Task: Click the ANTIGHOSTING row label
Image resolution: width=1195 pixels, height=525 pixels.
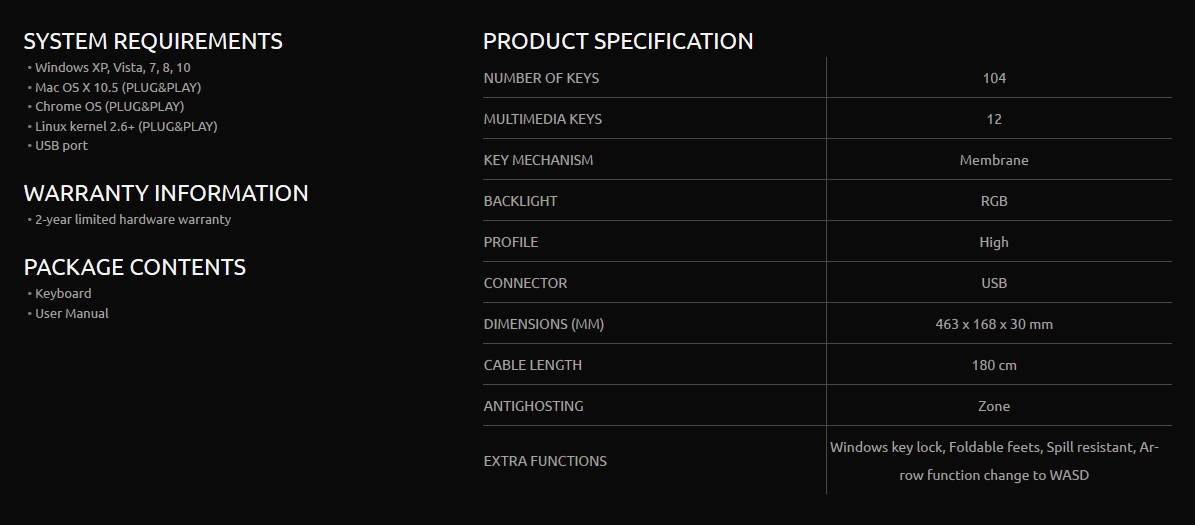Action: point(533,406)
